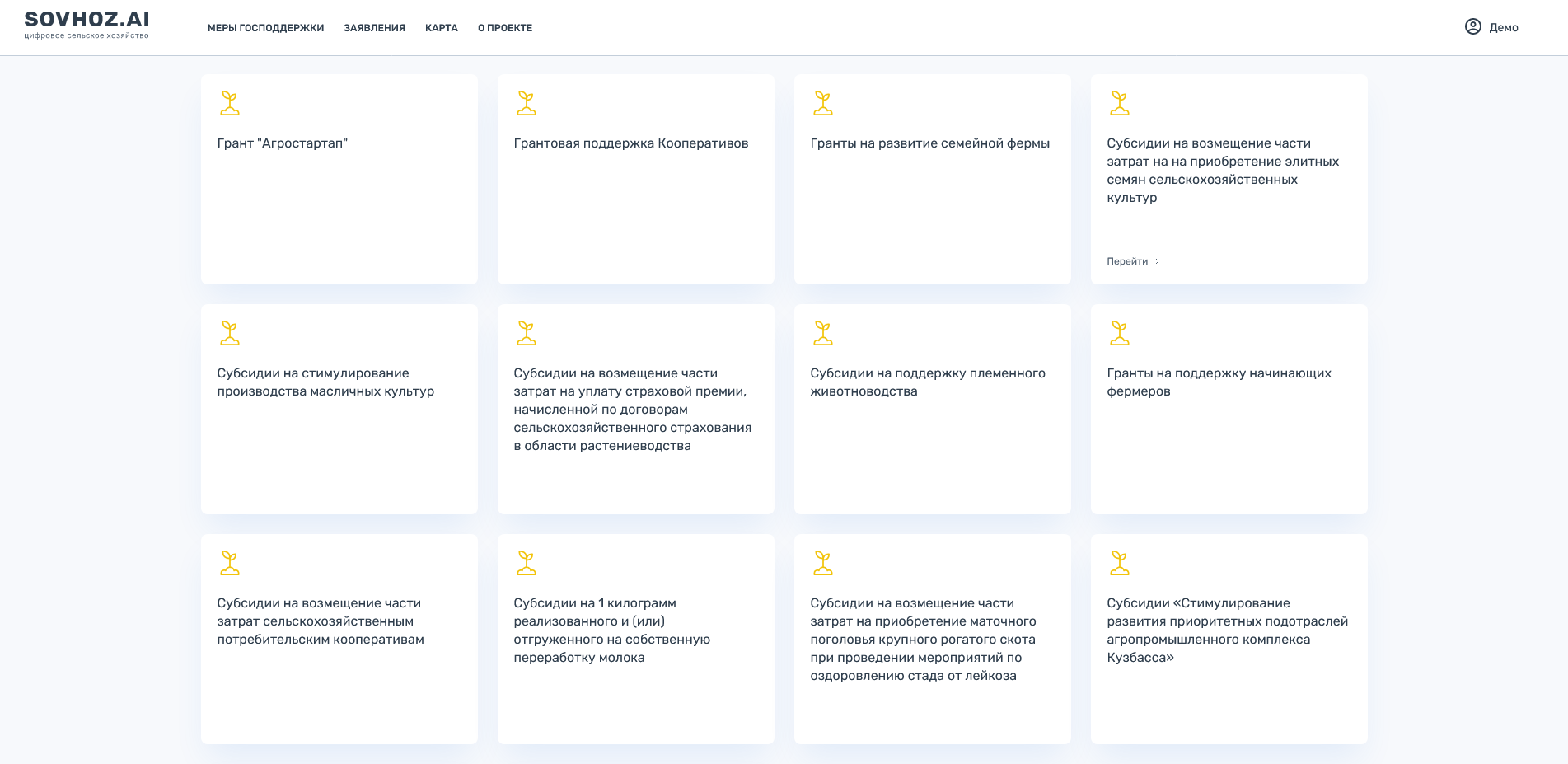
Task: Click the sprout icon on Грант "Агростартап" card
Action: click(230, 103)
